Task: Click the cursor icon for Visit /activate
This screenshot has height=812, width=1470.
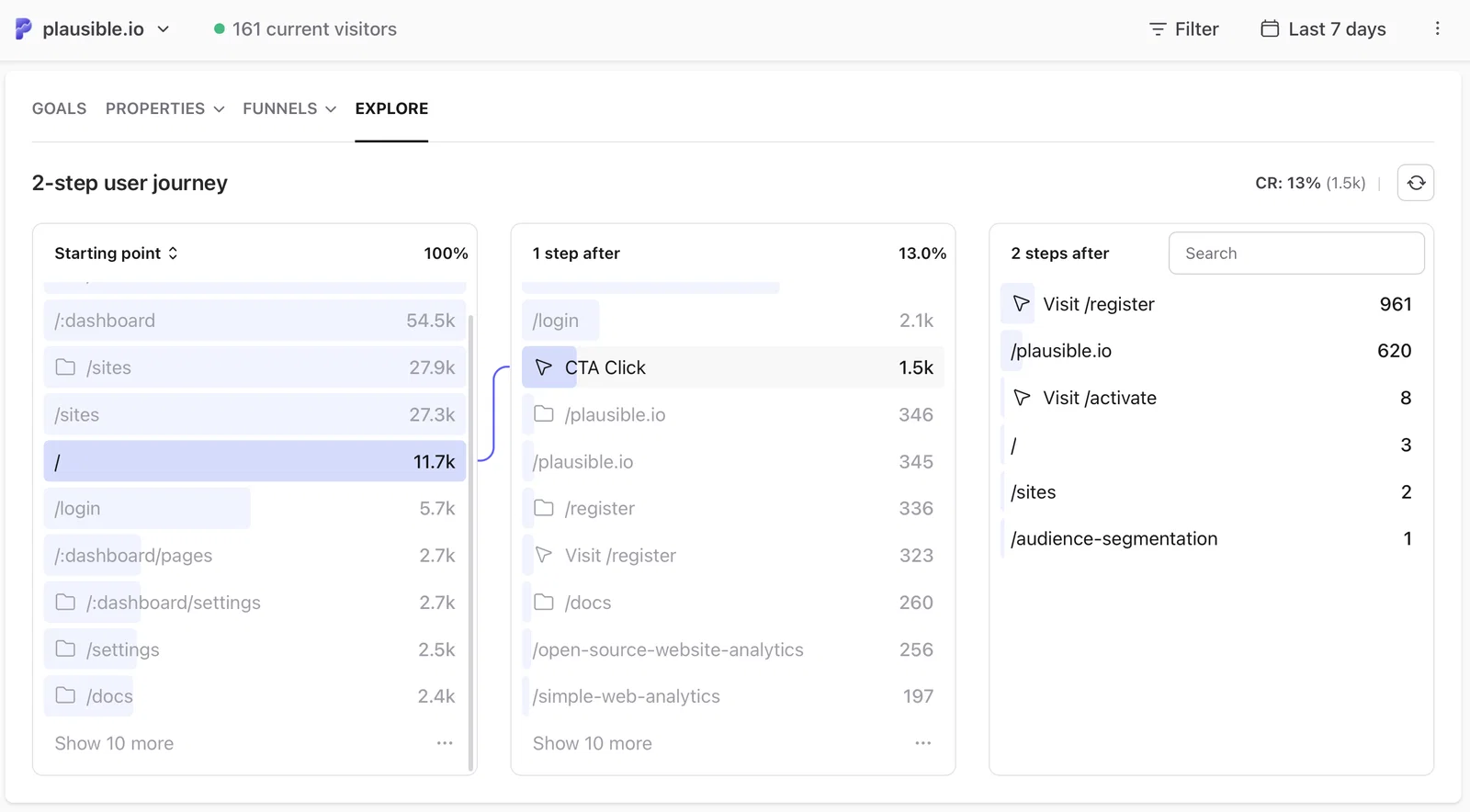Action: [1022, 398]
